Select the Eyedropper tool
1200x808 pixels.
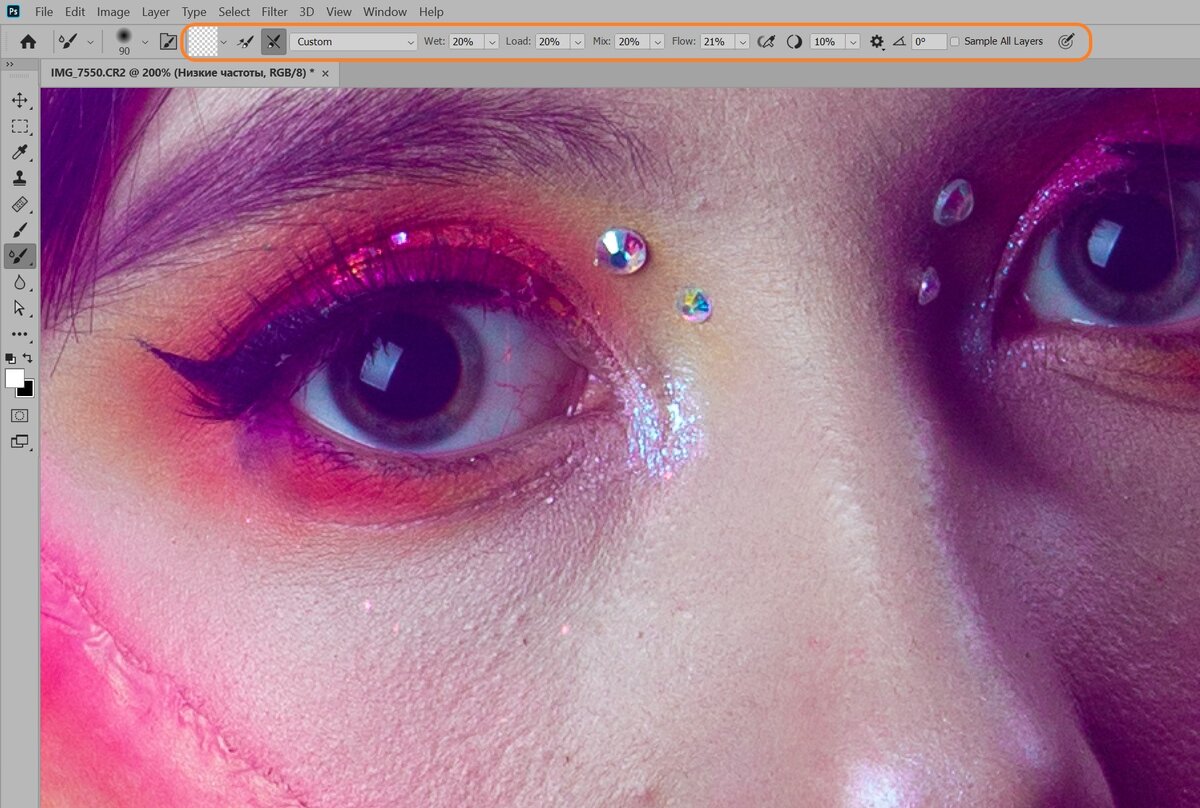[x=19, y=152]
